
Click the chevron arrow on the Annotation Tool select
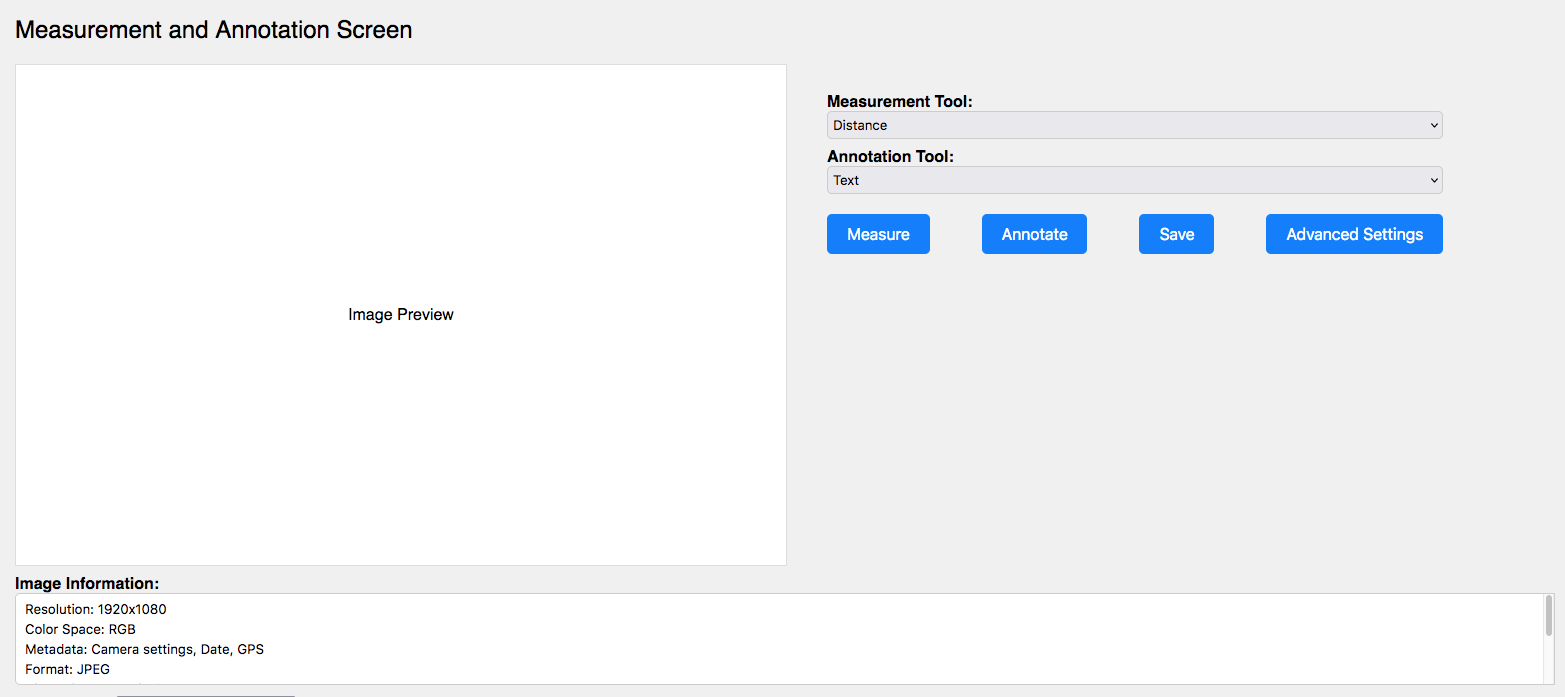1434,180
